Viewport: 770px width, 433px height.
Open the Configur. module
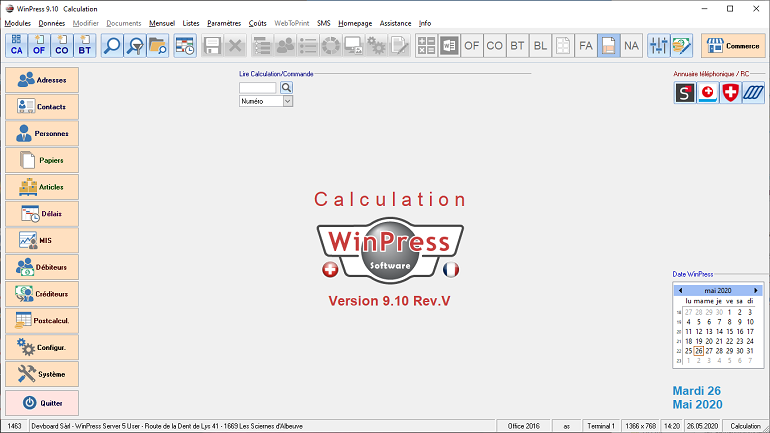pos(42,348)
